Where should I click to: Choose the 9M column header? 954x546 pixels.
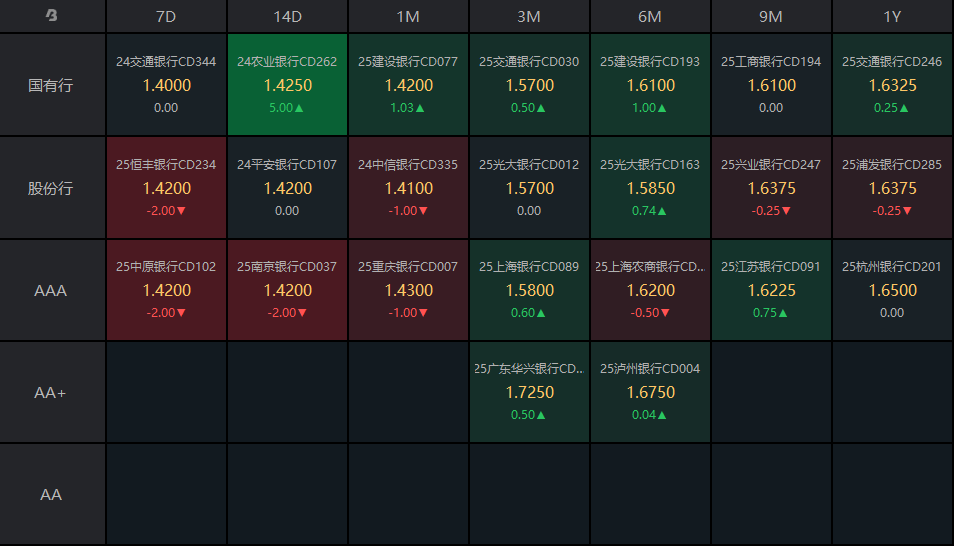click(771, 17)
